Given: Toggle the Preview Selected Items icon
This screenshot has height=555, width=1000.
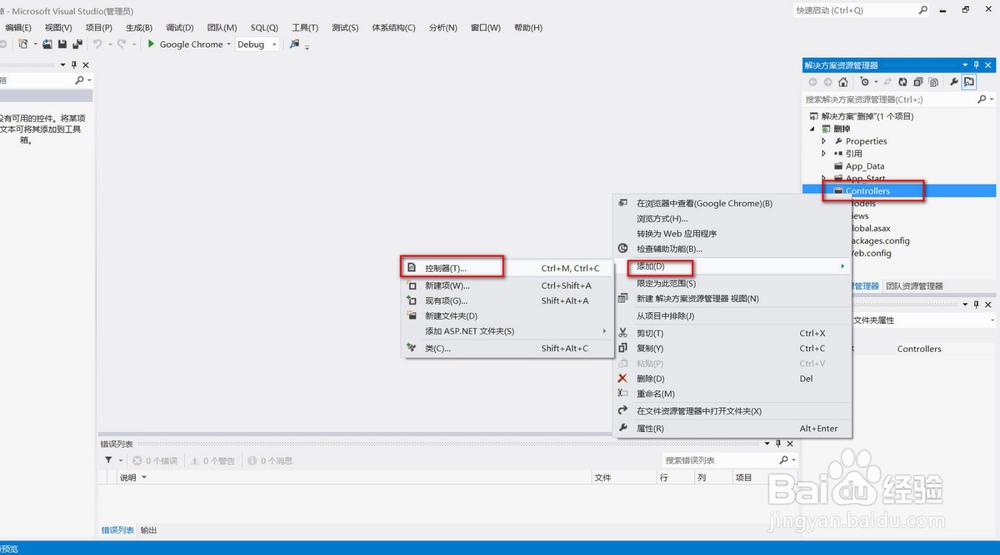Looking at the screenshot, I should click(969, 82).
